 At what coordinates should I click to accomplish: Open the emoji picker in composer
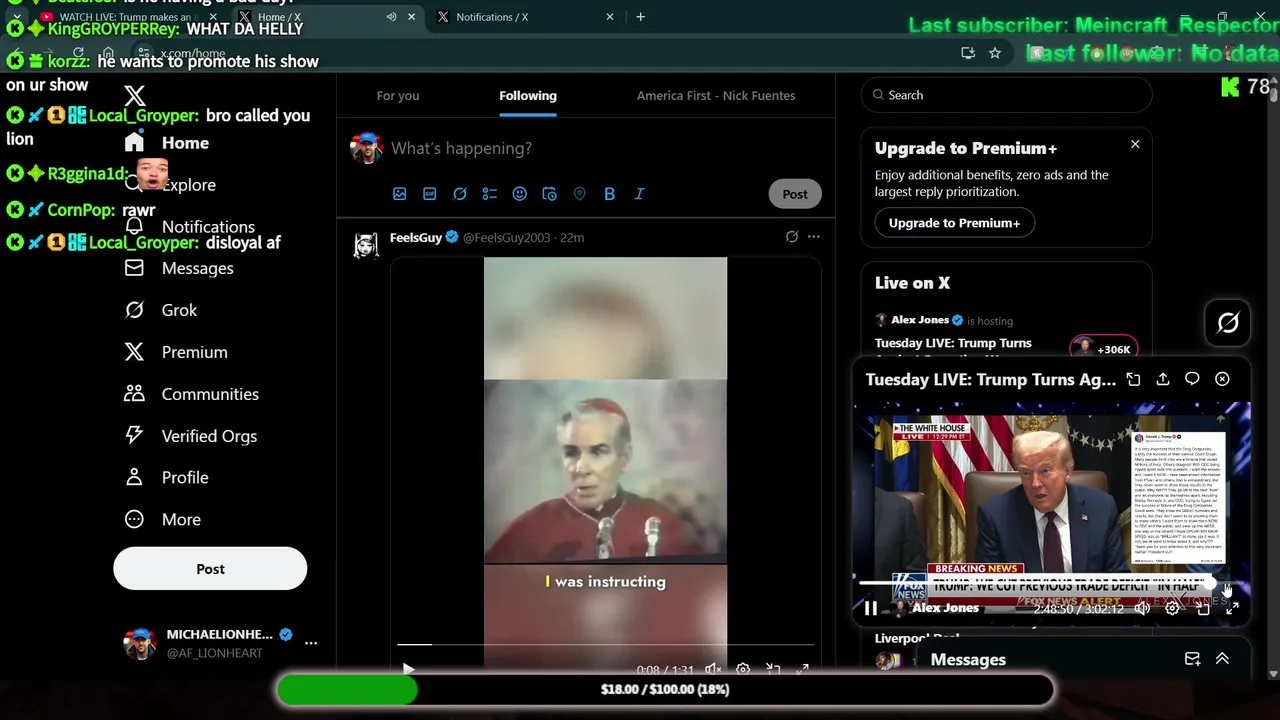(x=520, y=194)
